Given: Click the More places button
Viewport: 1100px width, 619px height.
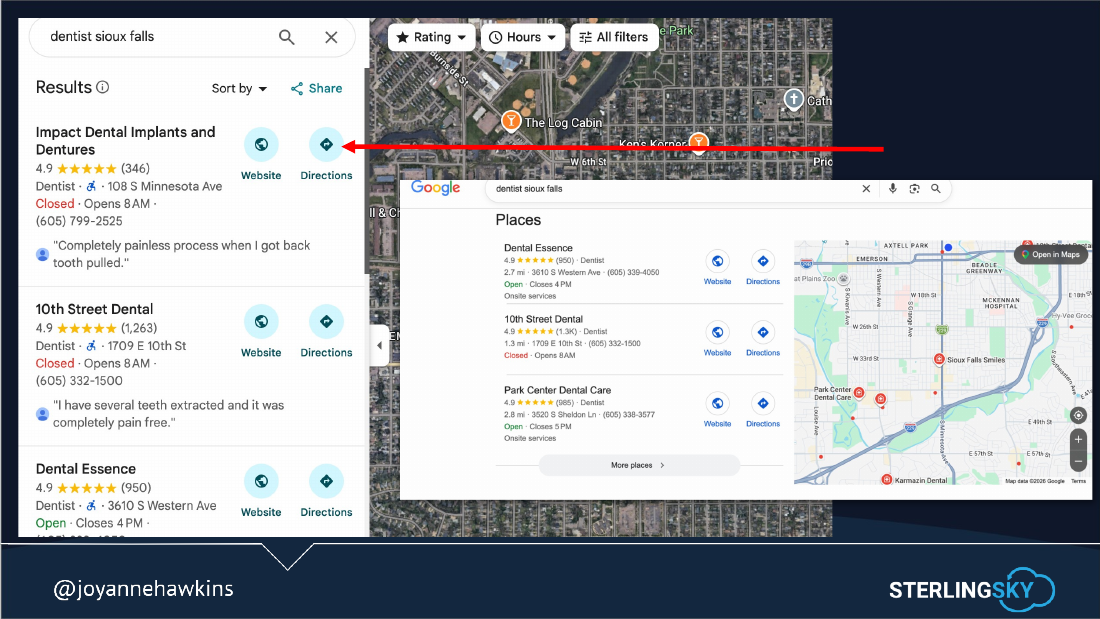Looking at the screenshot, I should tap(639, 465).
